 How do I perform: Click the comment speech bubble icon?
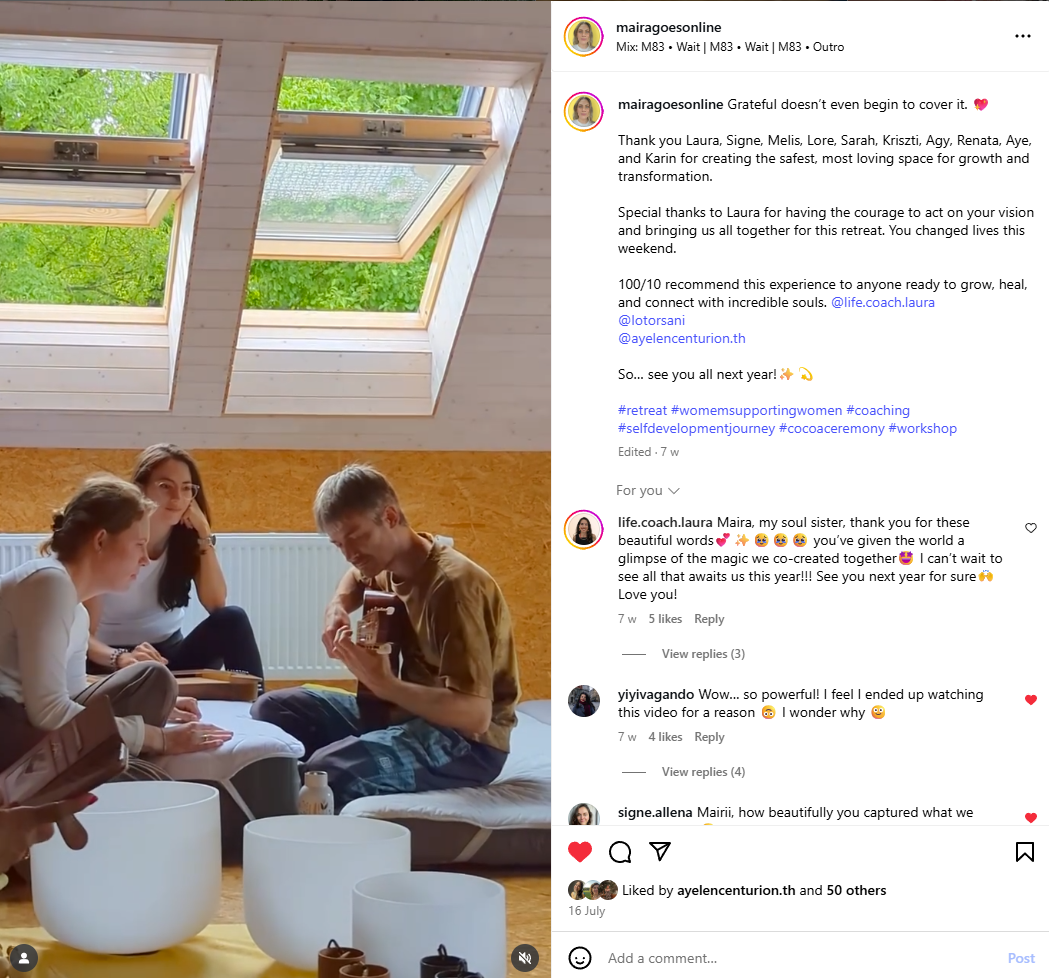(x=620, y=852)
